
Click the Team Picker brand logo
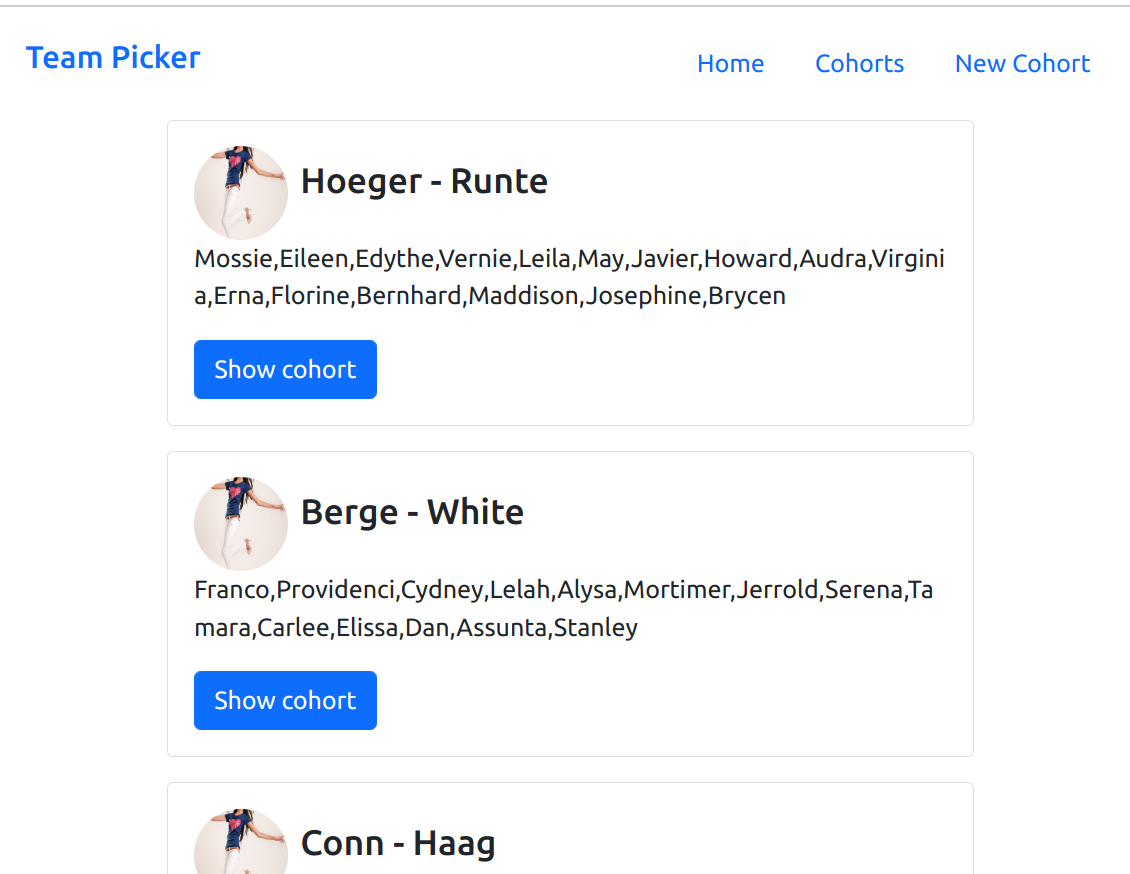tap(112, 57)
